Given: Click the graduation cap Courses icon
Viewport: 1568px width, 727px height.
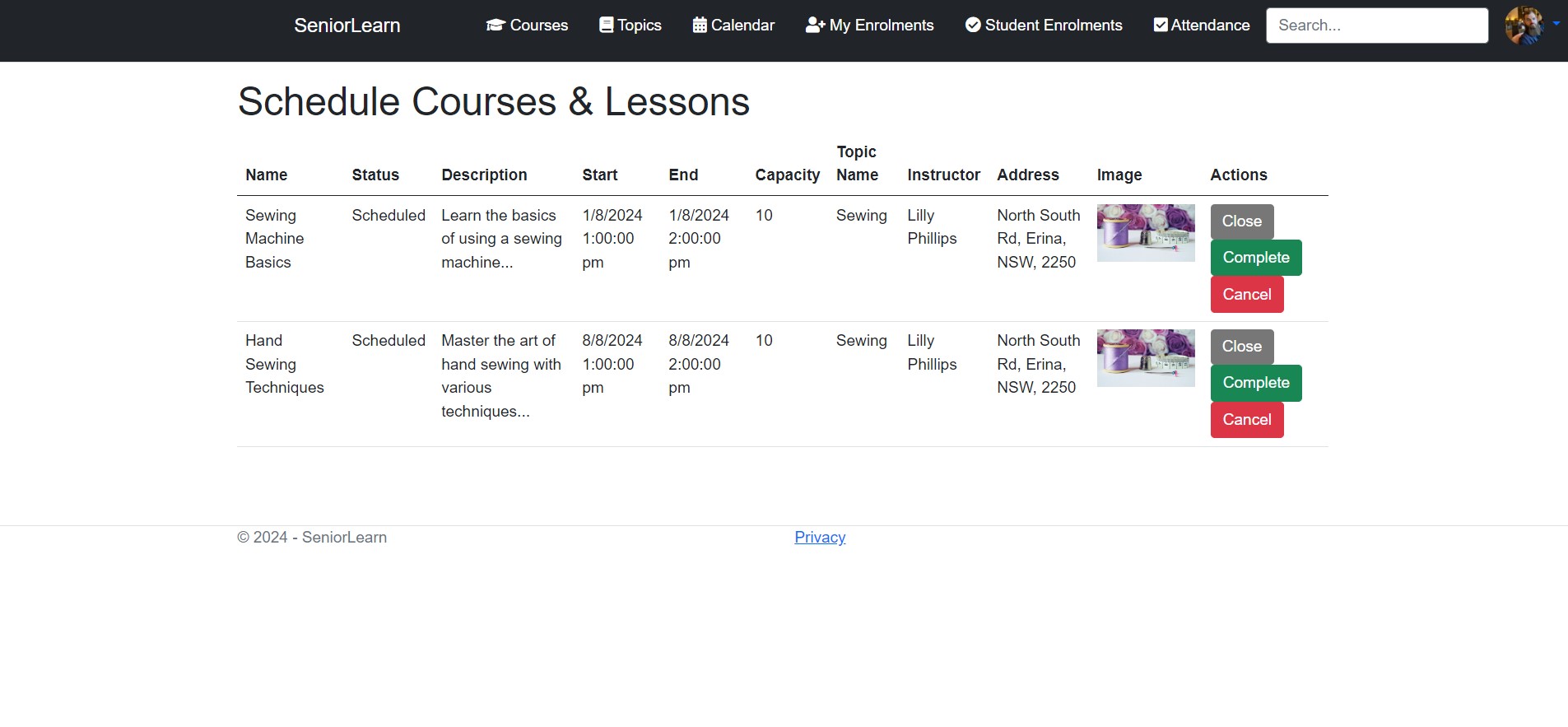Looking at the screenshot, I should click(495, 26).
